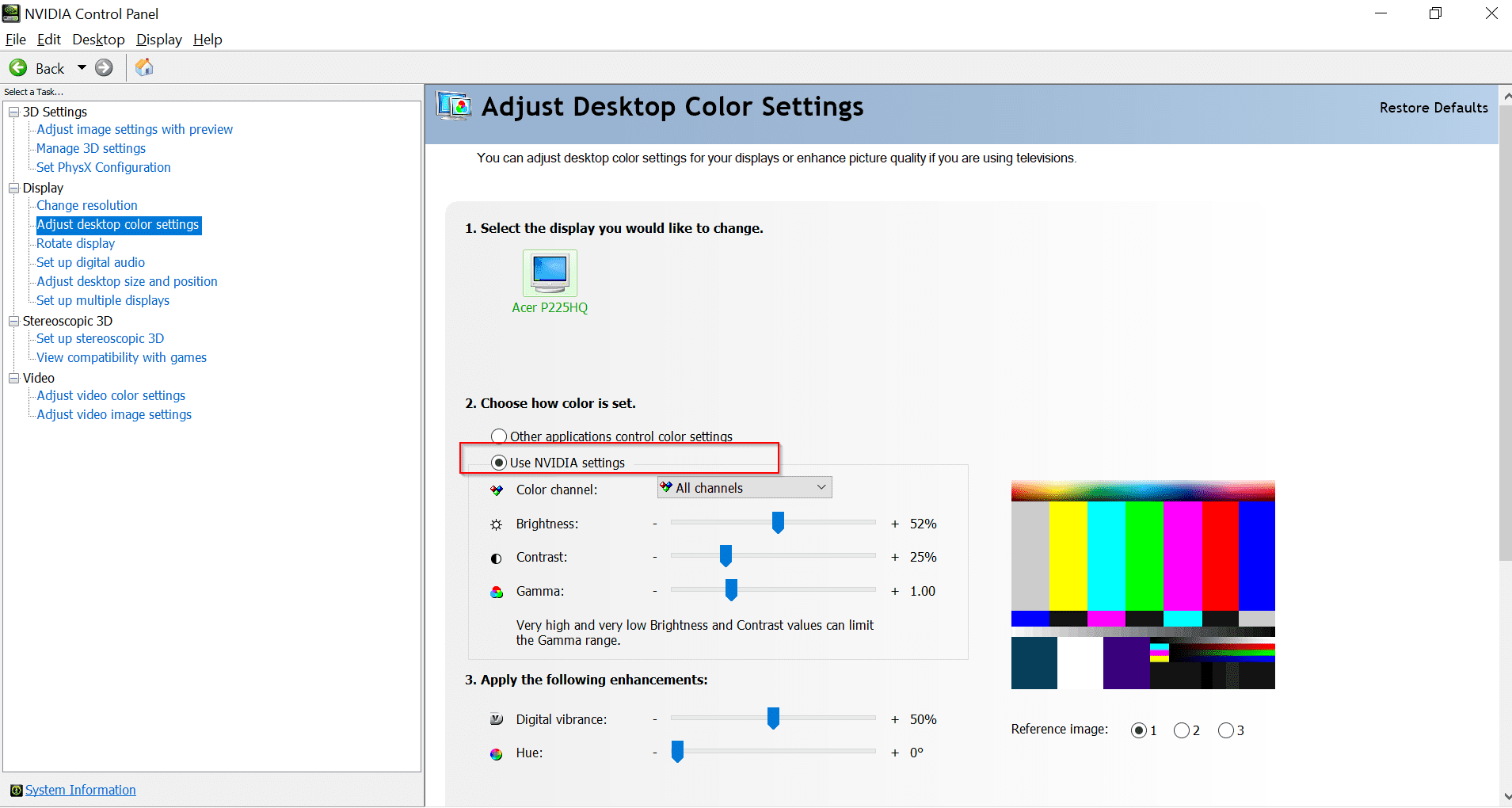Click the Digital vibrance minus sign
The height and width of the screenshot is (808, 1512).
(655, 720)
